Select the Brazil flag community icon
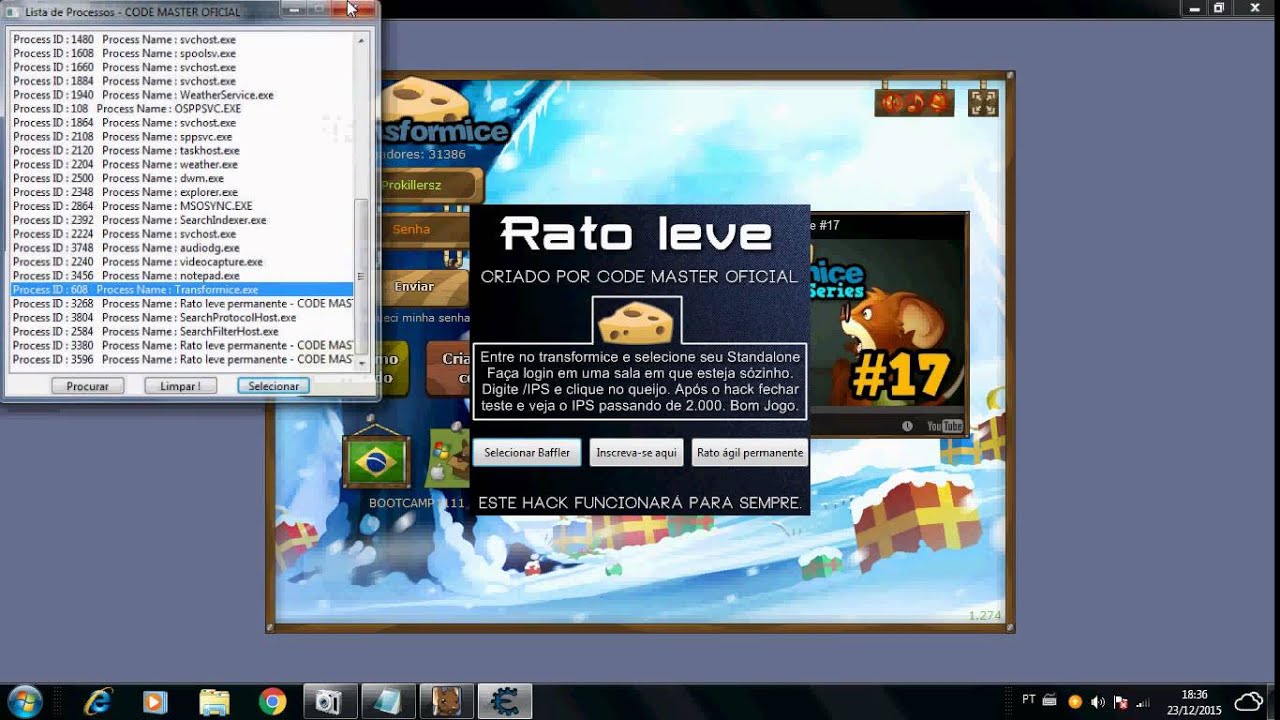1280x720 pixels. tap(376, 462)
